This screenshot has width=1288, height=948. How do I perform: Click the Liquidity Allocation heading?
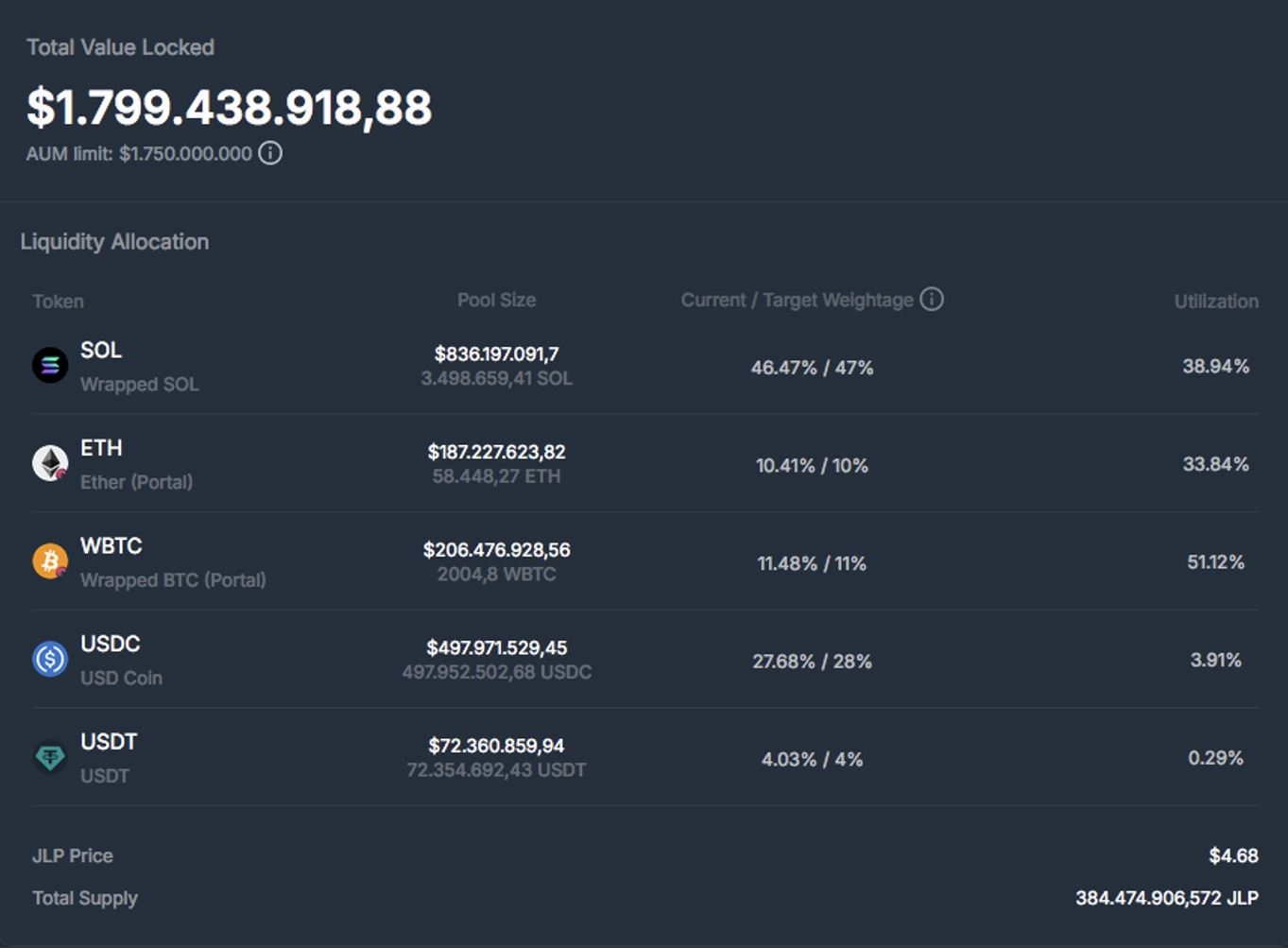pos(114,242)
